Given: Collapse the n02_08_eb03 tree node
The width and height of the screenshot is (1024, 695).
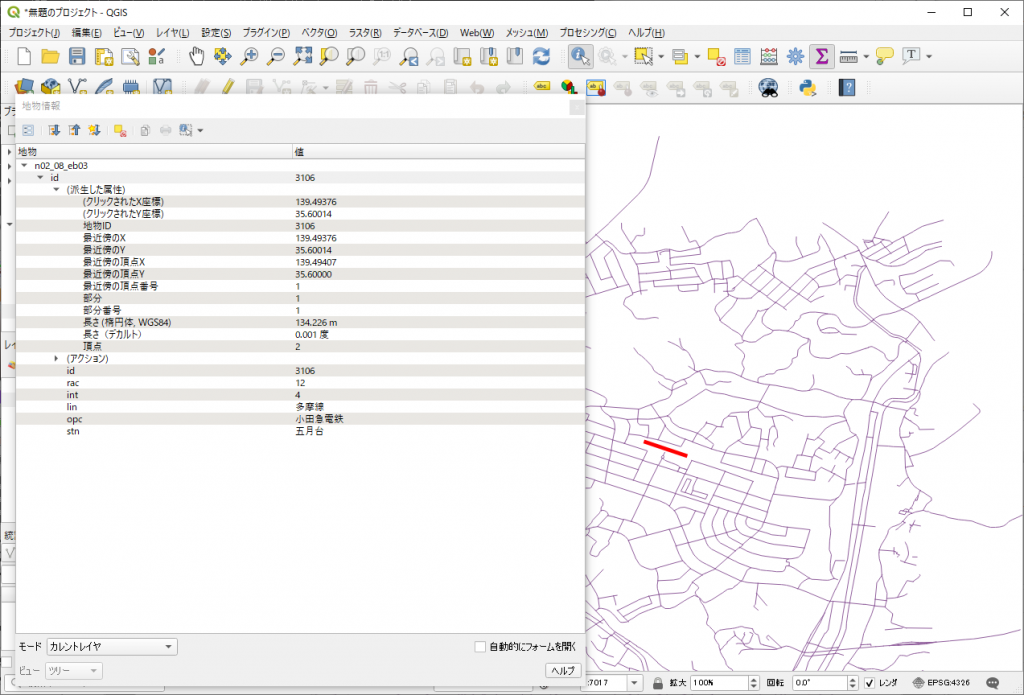Looking at the screenshot, I should [23, 165].
